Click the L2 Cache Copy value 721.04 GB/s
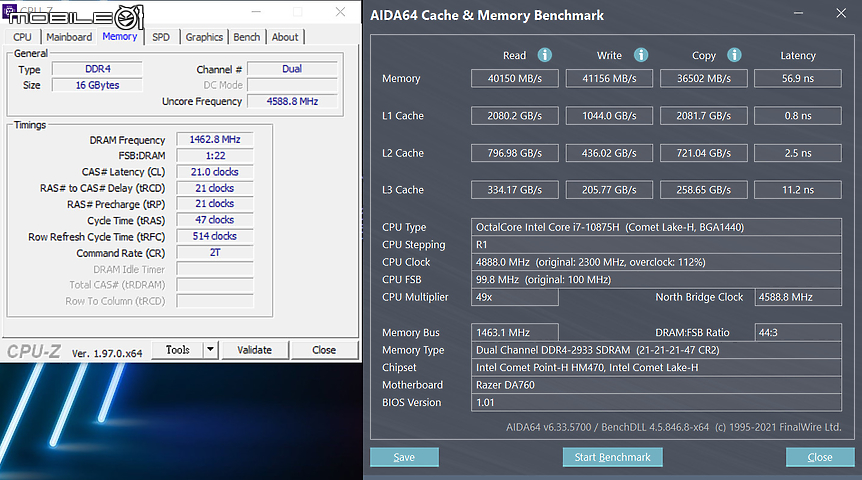The height and width of the screenshot is (480, 862). coord(704,153)
